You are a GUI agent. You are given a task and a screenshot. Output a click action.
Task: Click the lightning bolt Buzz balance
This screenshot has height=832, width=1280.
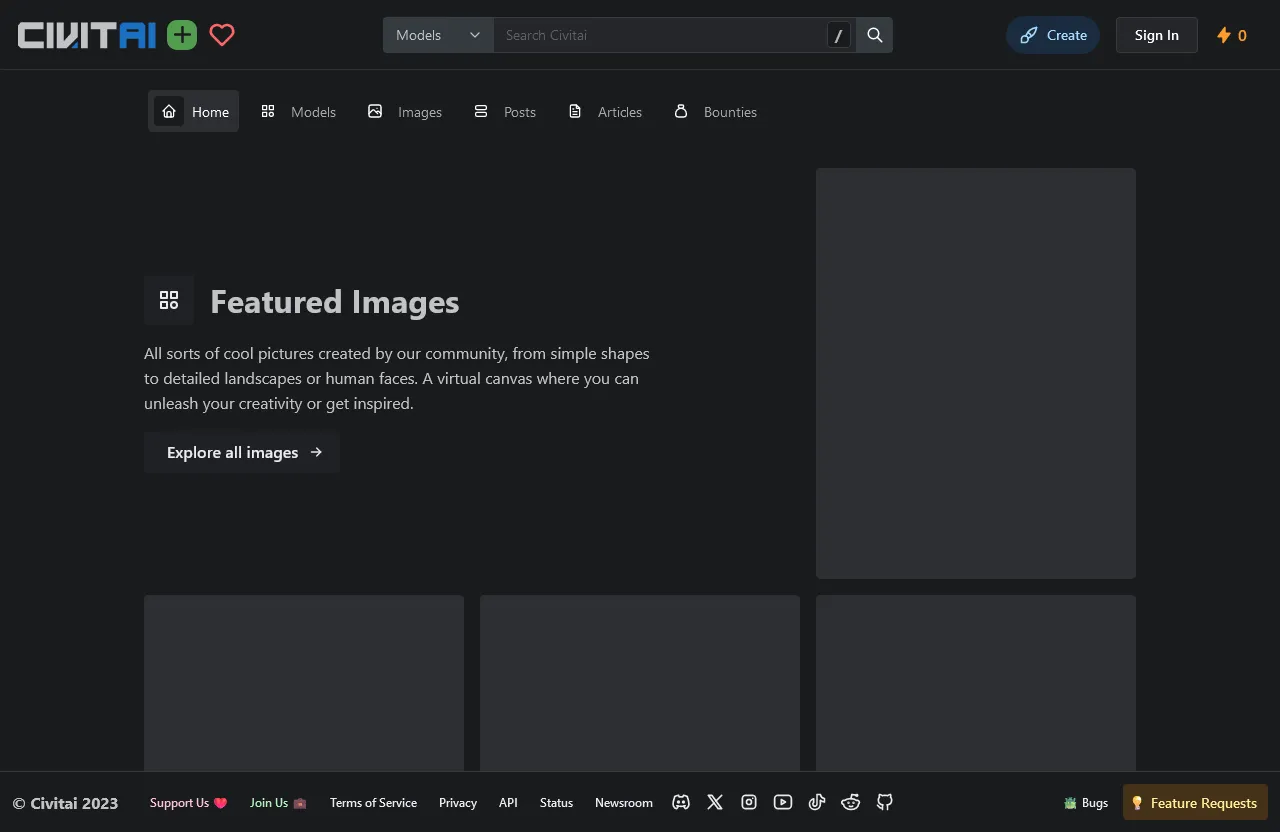click(x=1232, y=35)
